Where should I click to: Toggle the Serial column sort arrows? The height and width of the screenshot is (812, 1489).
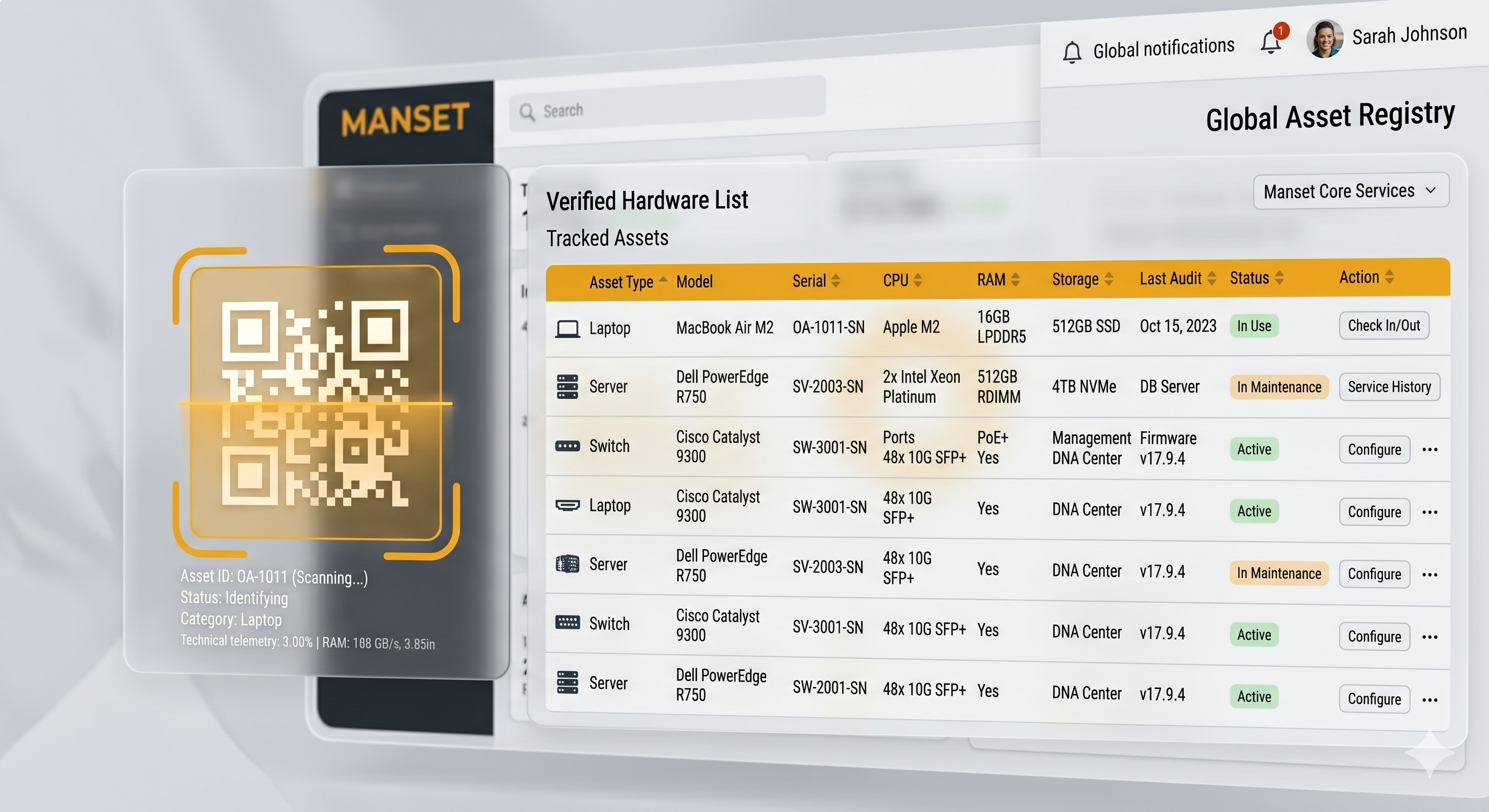835,280
